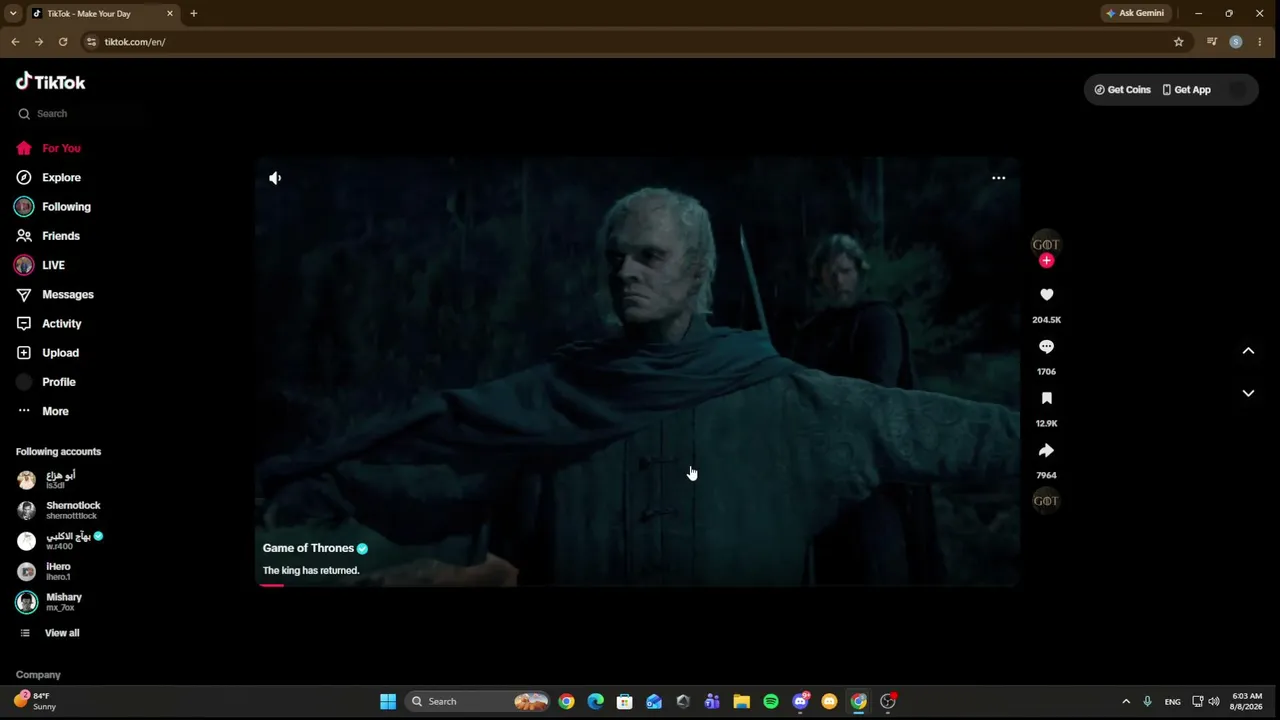
Task: Open the Game of Thrones creator profile
Action: tap(308, 548)
